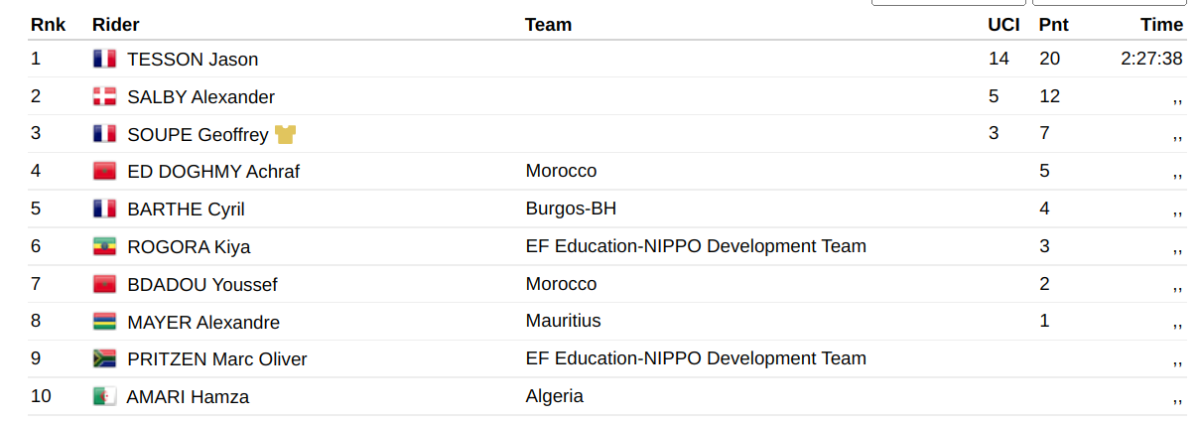
Task: Click the Danish flag beside SALBY Alexander
Action: point(104,97)
